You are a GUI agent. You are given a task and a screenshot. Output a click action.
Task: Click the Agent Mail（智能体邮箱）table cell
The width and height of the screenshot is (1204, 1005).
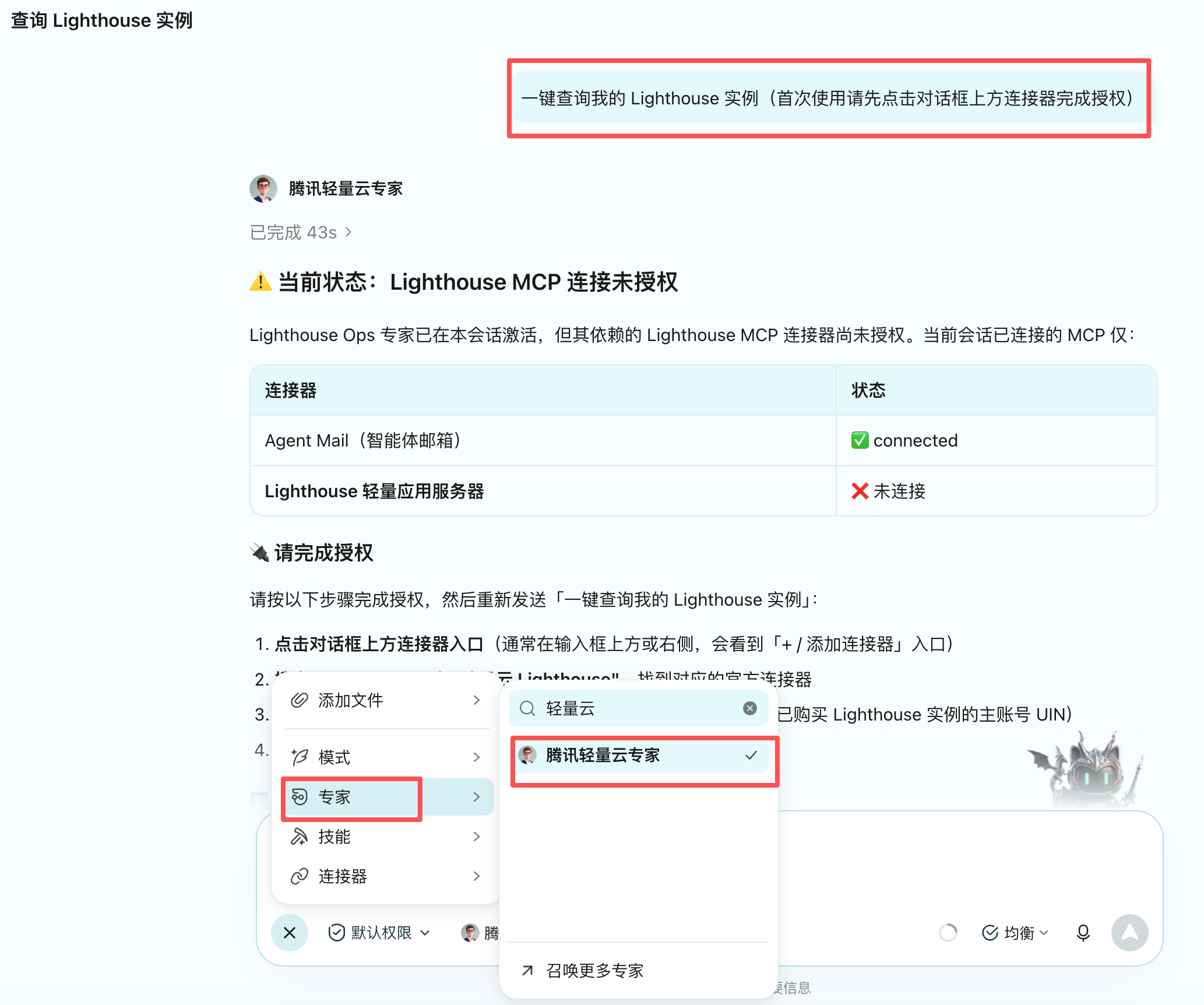pyautogui.click(x=543, y=440)
